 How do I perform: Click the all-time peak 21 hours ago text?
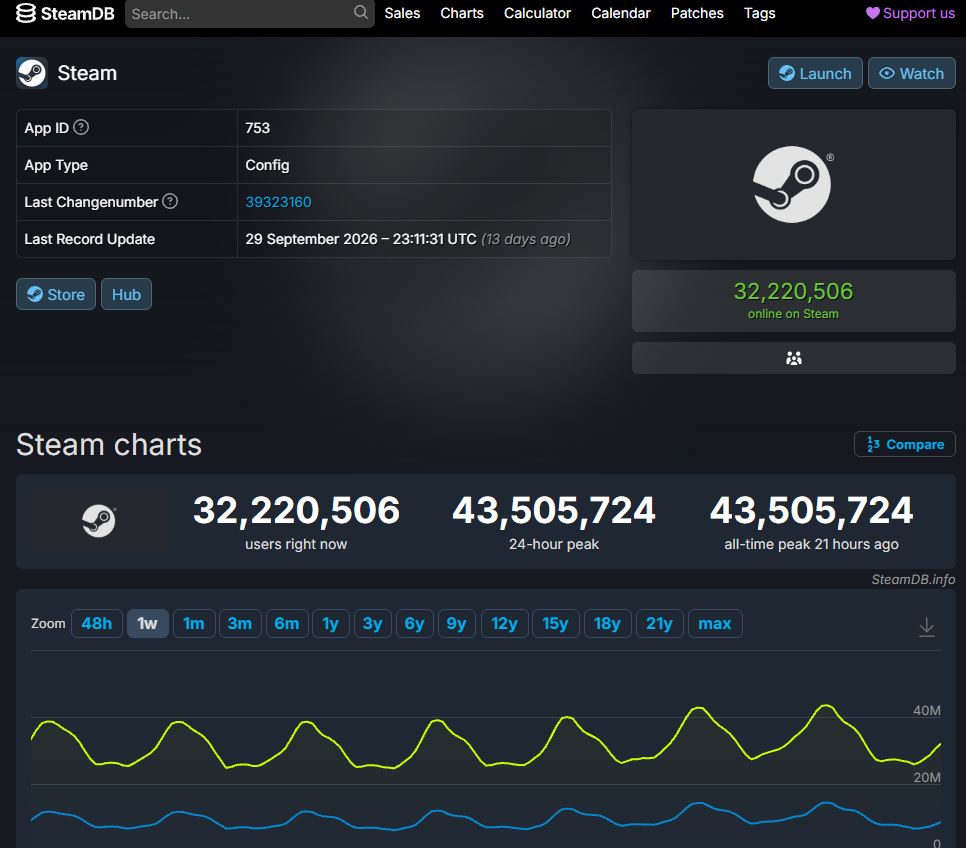811,544
